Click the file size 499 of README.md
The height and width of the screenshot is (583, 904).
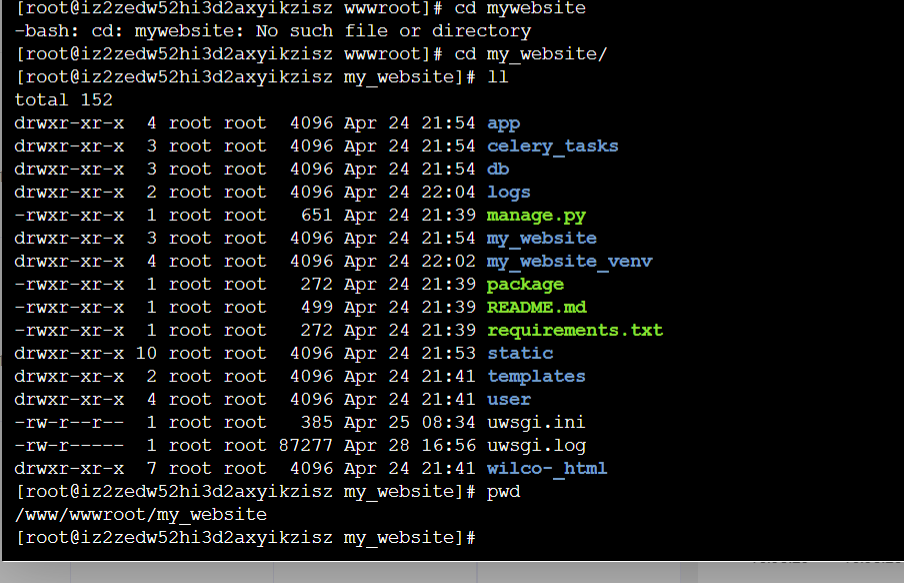[x=317, y=307]
